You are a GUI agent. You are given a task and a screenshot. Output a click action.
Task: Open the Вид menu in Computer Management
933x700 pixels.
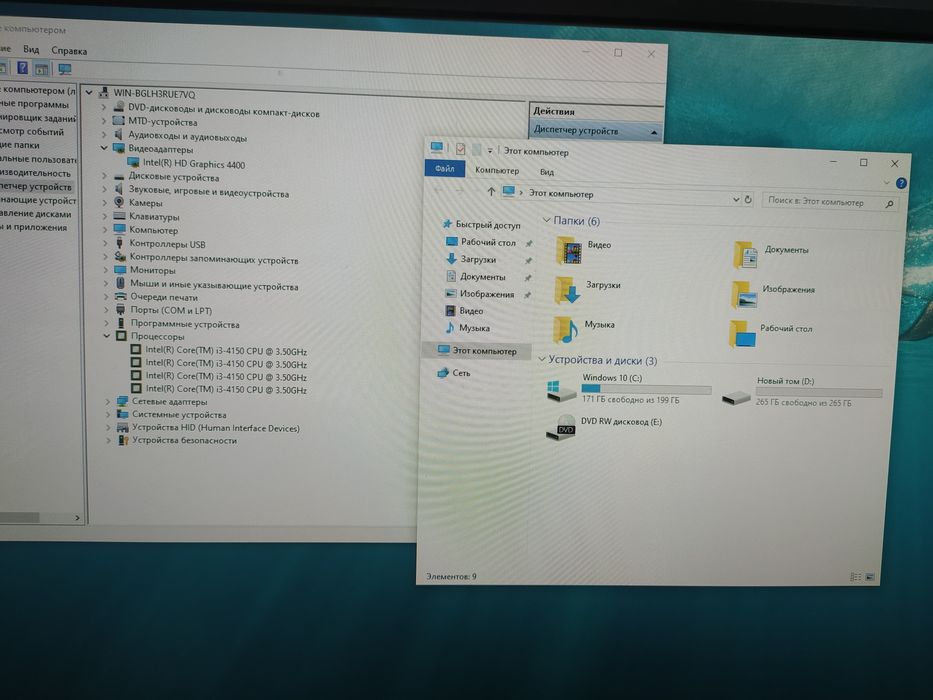tap(31, 49)
